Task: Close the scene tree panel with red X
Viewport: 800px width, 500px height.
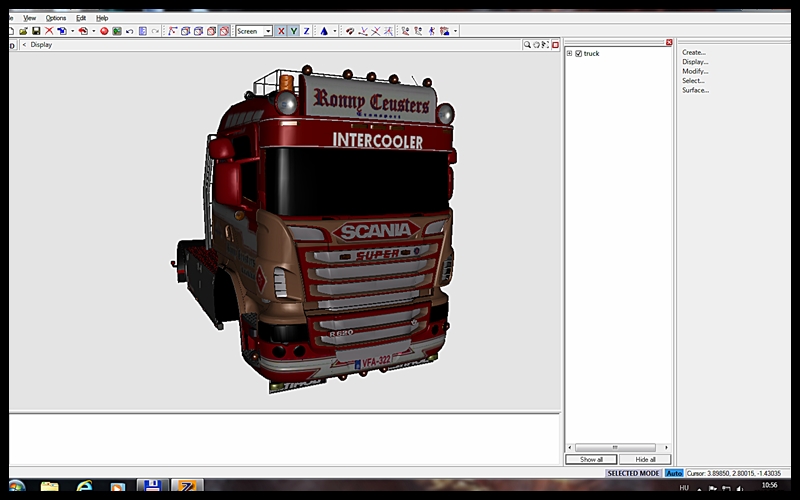Action: point(669,42)
